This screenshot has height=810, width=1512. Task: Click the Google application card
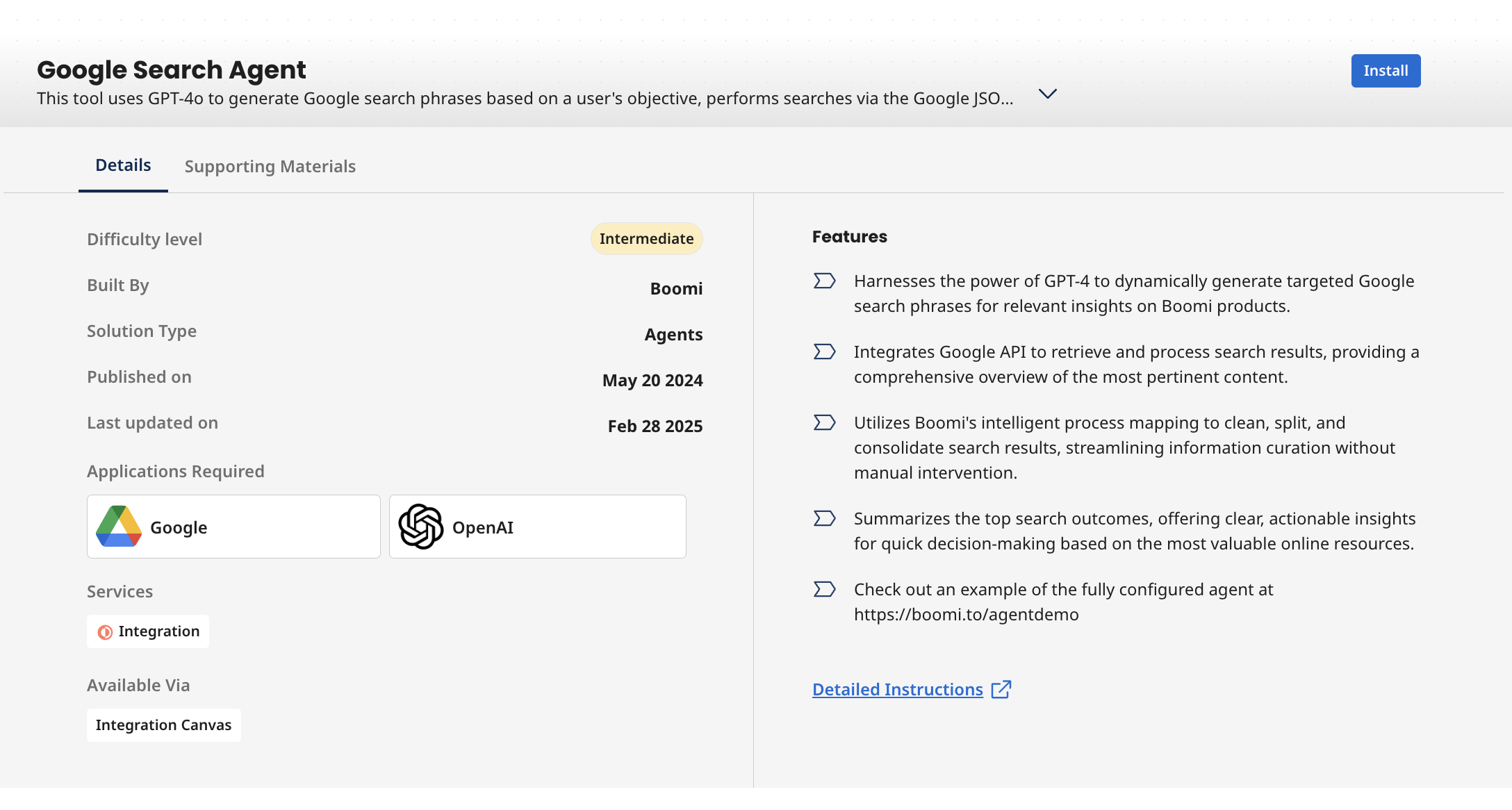[x=233, y=527]
